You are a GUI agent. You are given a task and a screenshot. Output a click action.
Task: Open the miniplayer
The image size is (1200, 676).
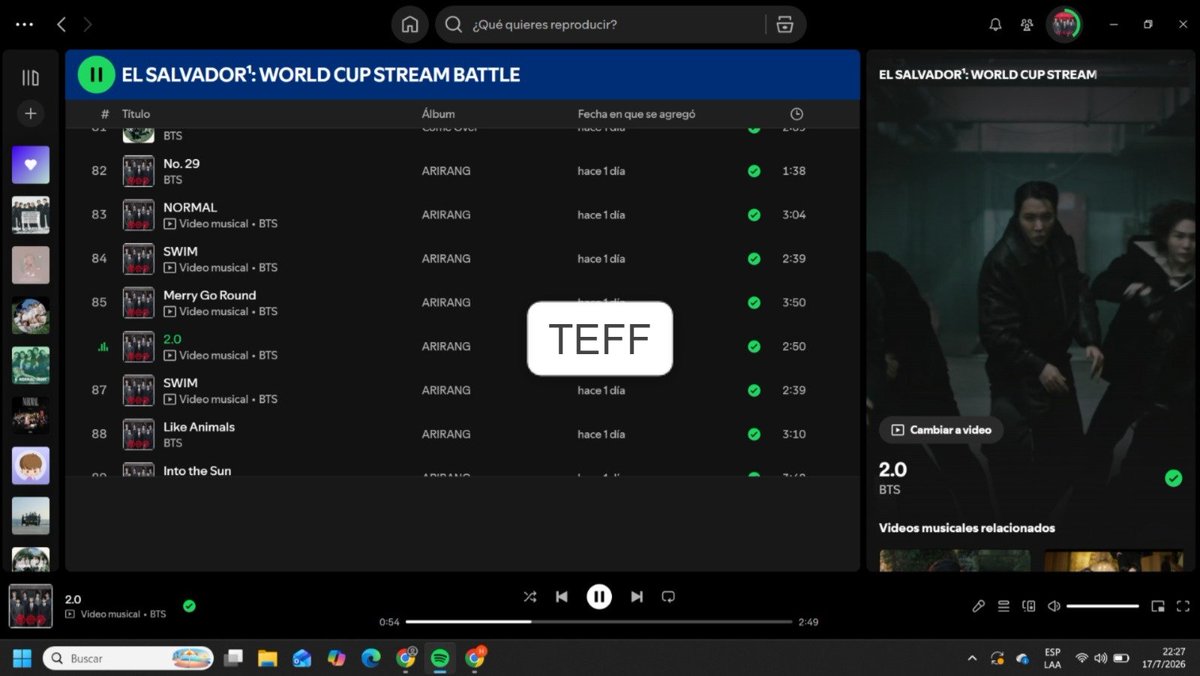click(x=1158, y=606)
